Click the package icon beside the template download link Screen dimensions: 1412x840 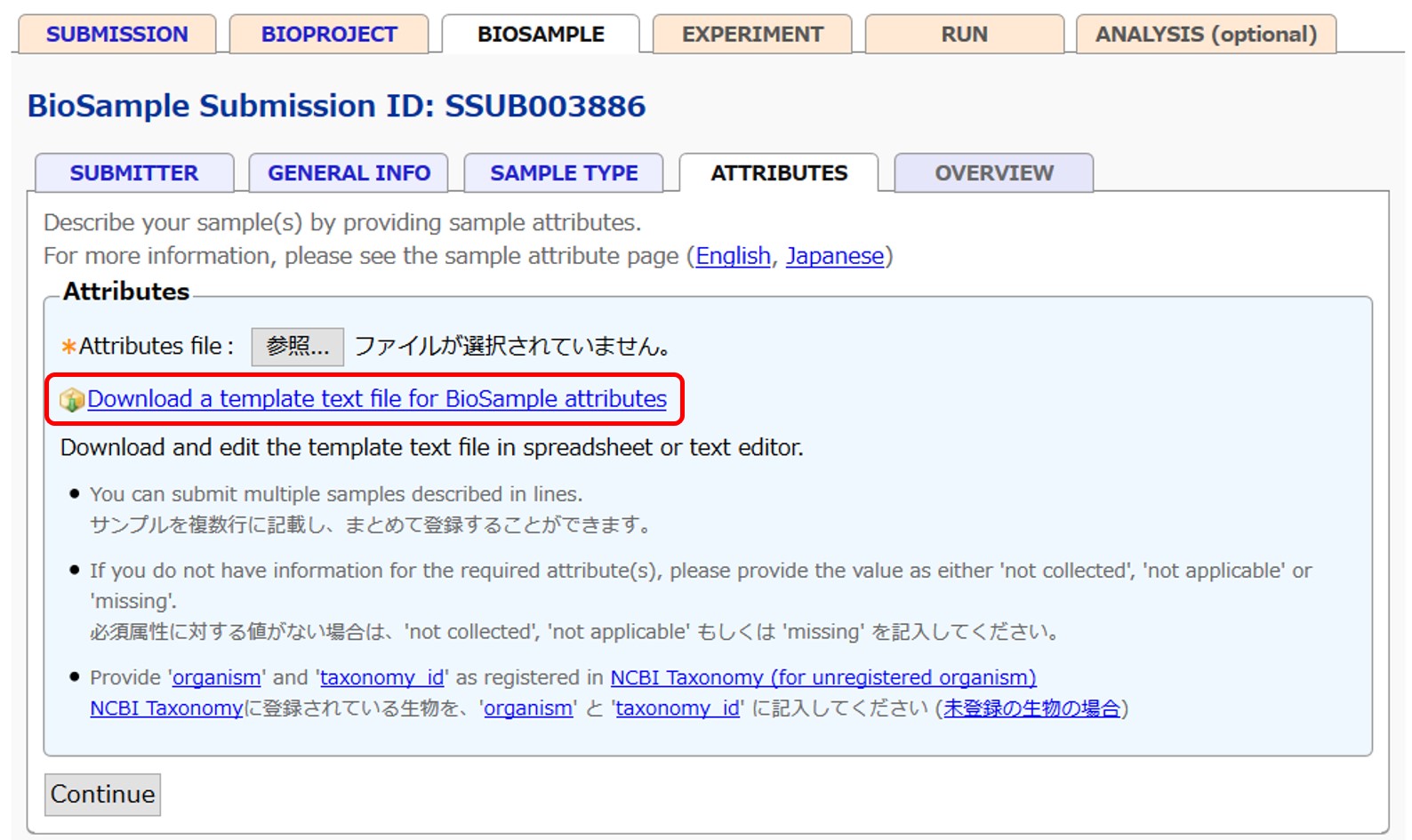71,401
